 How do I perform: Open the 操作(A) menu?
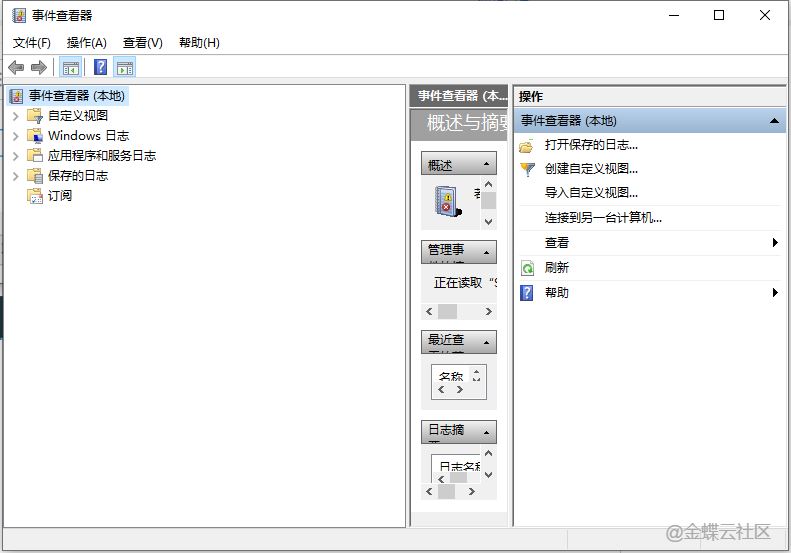[x=86, y=42]
